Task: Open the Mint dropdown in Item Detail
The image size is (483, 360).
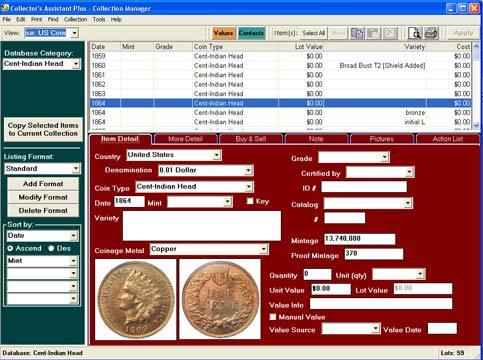Action: point(227,202)
